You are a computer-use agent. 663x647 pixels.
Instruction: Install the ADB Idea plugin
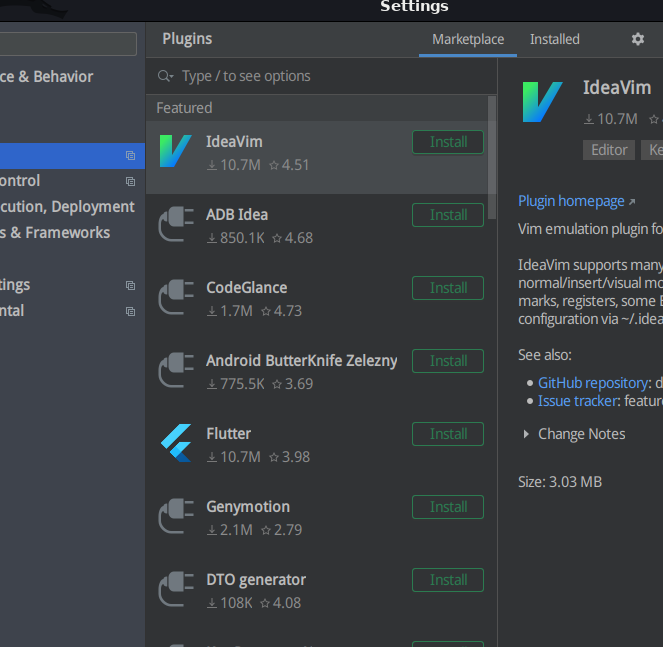(x=448, y=215)
